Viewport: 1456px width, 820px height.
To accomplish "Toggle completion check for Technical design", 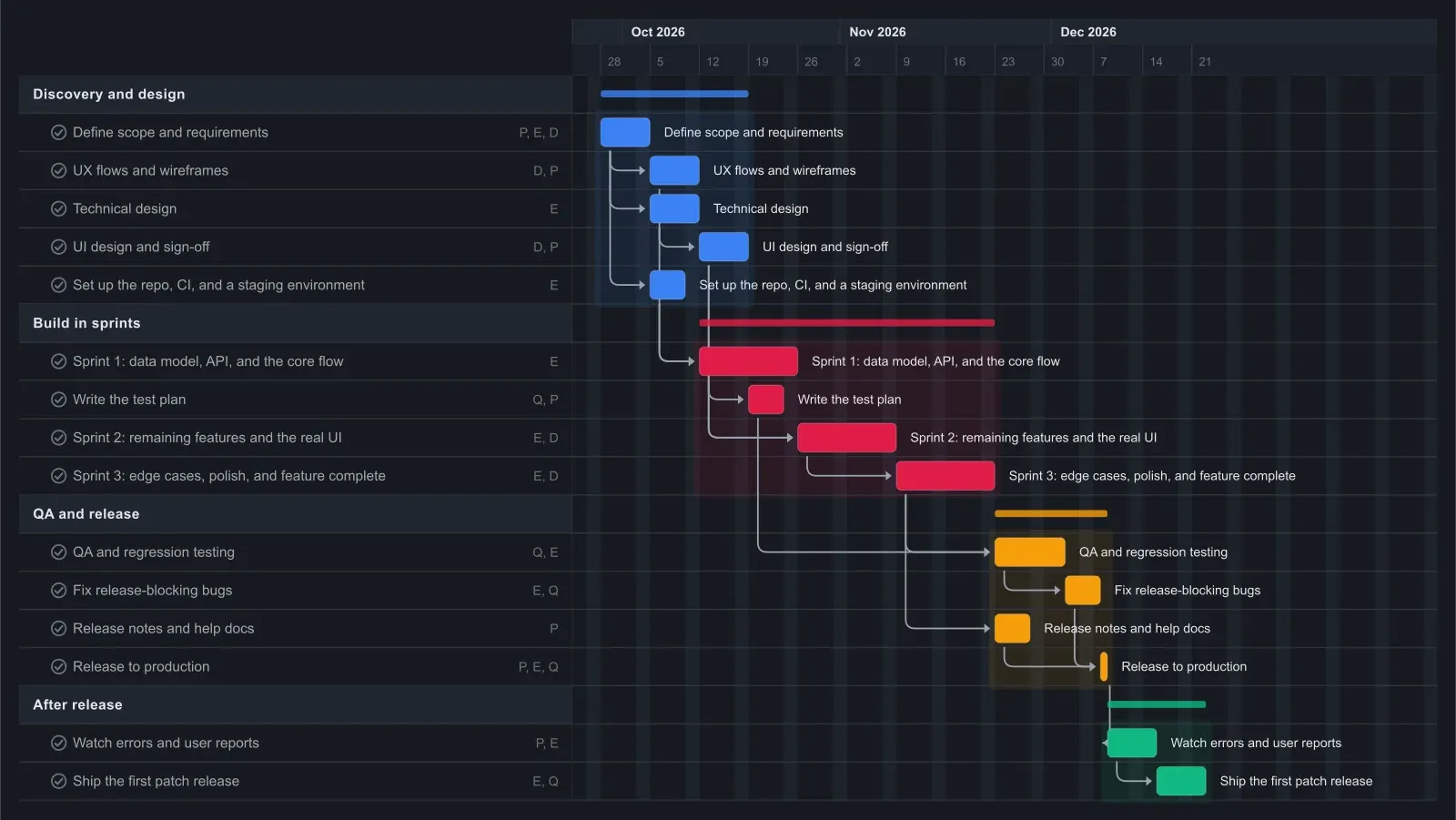I will pos(58,209).
